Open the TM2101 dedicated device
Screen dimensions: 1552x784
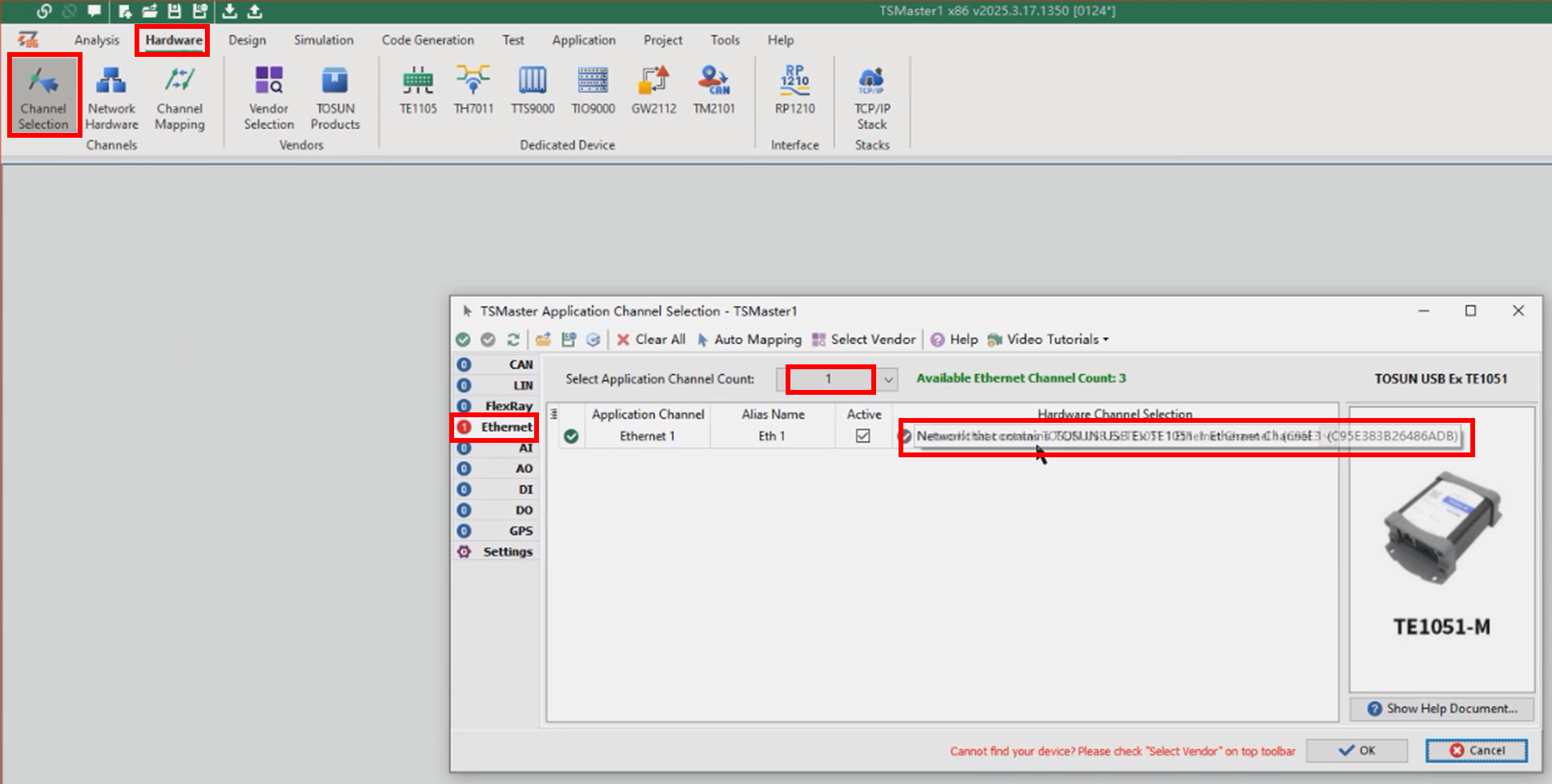pos(714,90)
